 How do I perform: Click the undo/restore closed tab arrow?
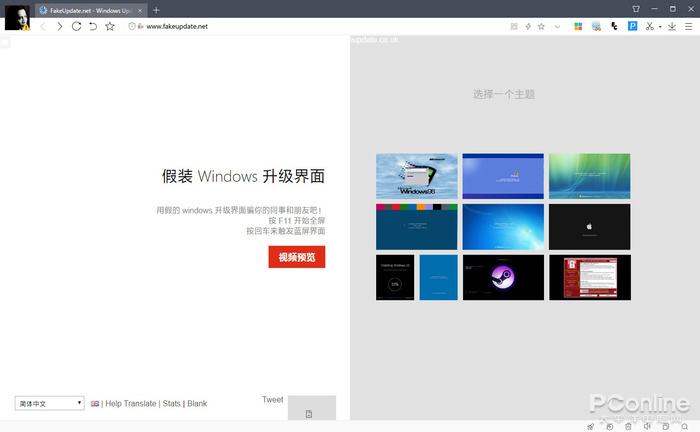point(93,26)
